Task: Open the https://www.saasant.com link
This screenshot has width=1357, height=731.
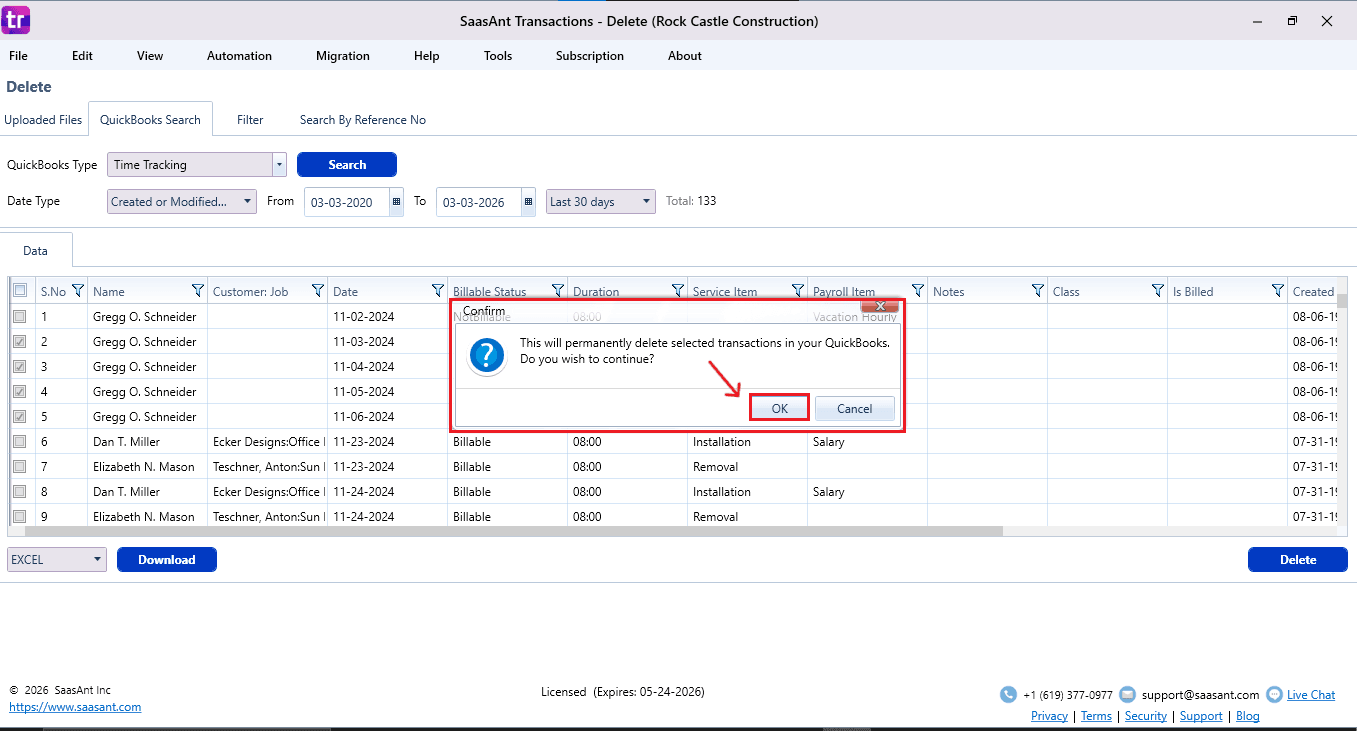Action: pos(75,707)
